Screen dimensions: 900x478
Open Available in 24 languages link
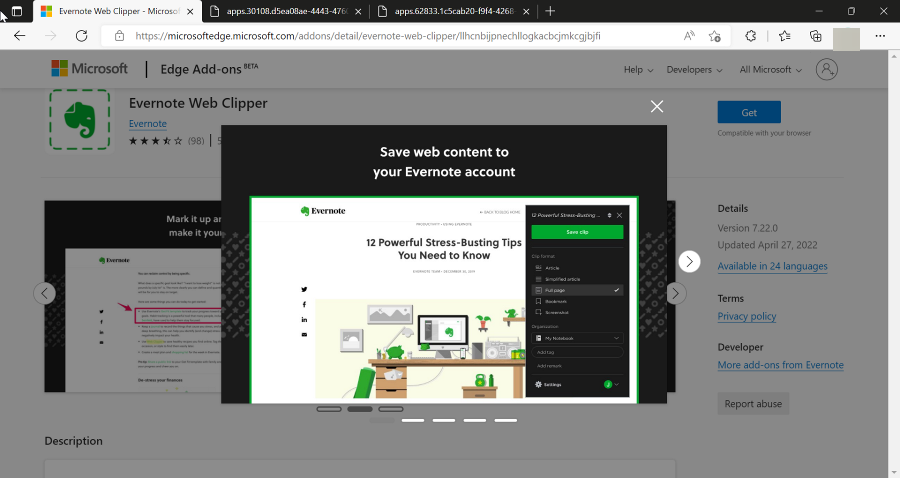point(772,266)
